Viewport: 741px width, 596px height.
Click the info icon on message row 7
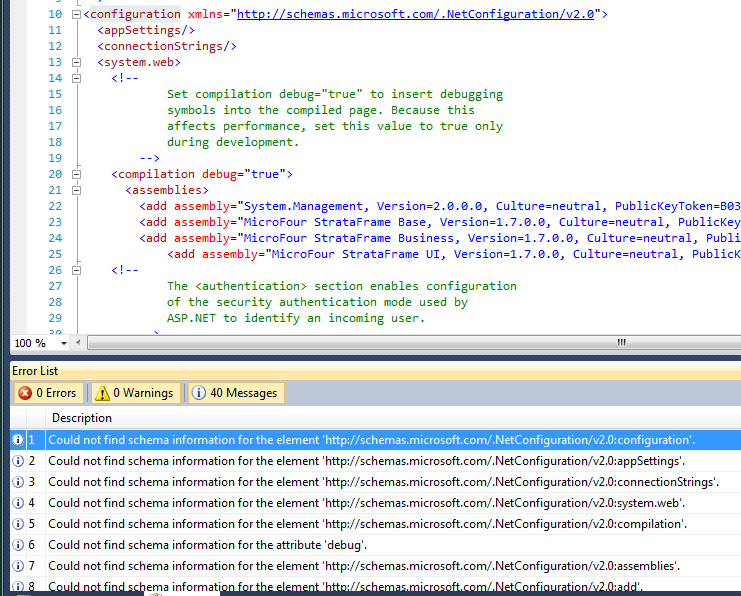pos(17,566)
